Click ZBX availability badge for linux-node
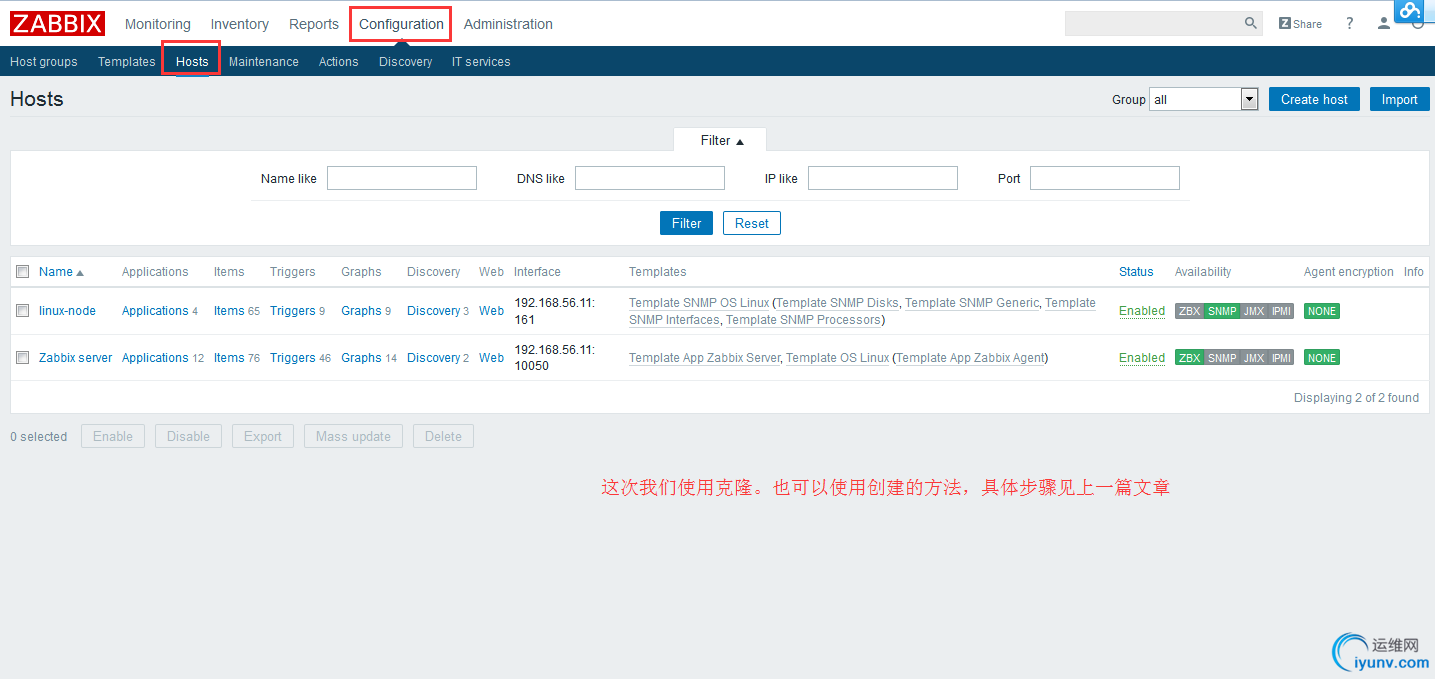This screenshot has height=679, width=1435. coord(1189,311)
